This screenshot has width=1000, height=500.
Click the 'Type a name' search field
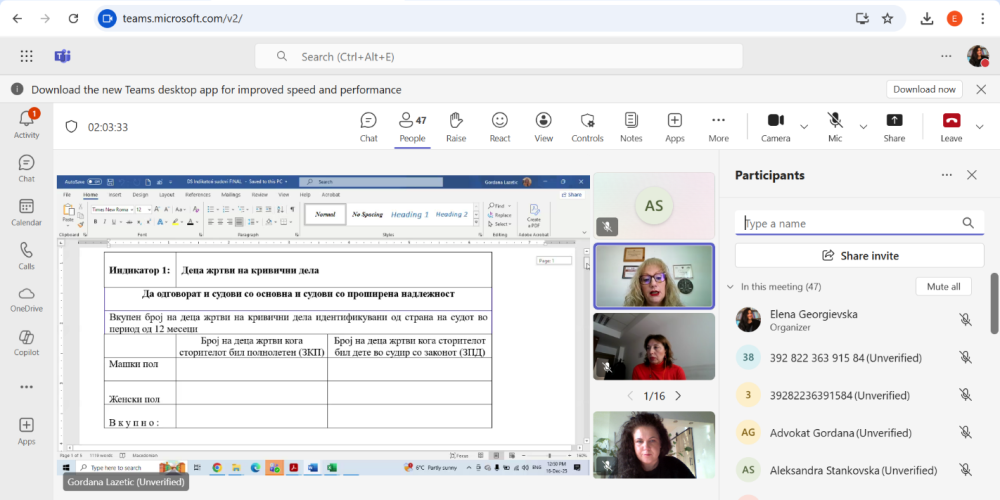[850, 224]
